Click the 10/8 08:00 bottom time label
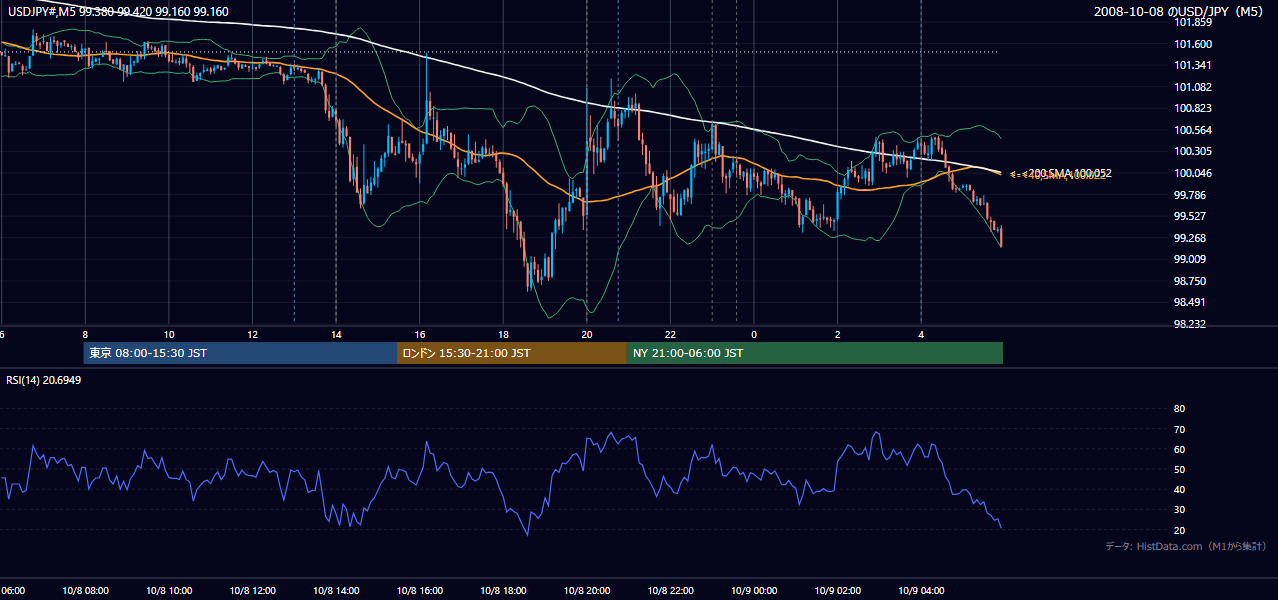 tap(85, 591)
